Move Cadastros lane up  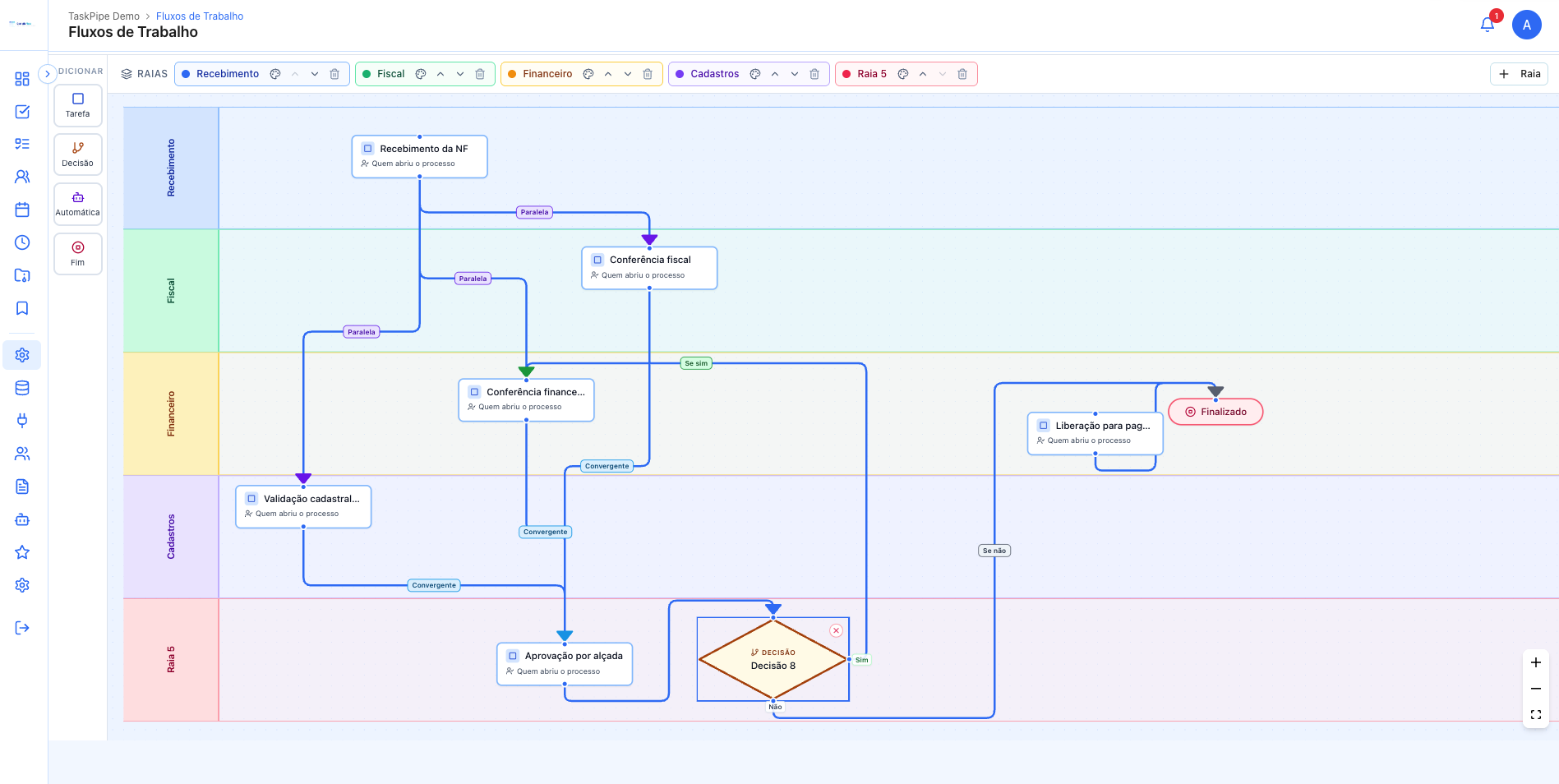pyautogui.click(x=775, y=74)
